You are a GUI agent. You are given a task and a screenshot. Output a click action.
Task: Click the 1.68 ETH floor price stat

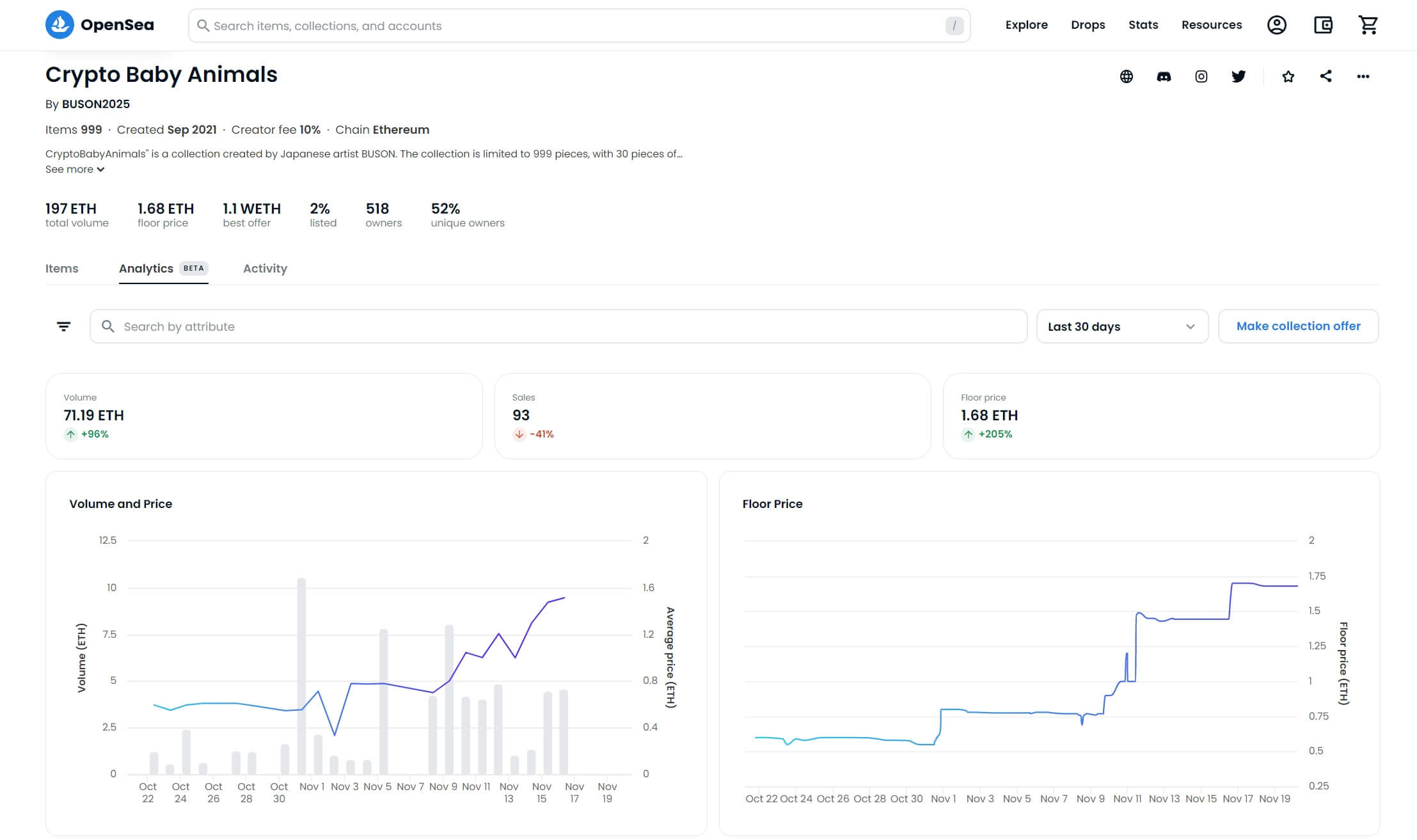166,215
